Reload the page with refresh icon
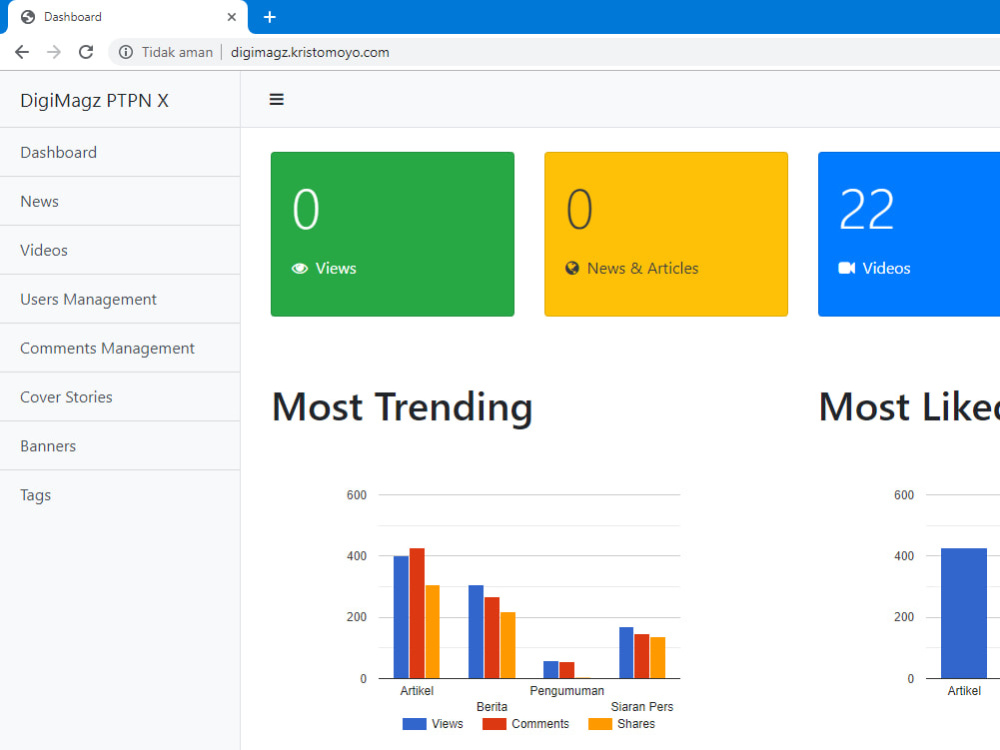 (x=86, y=52)
